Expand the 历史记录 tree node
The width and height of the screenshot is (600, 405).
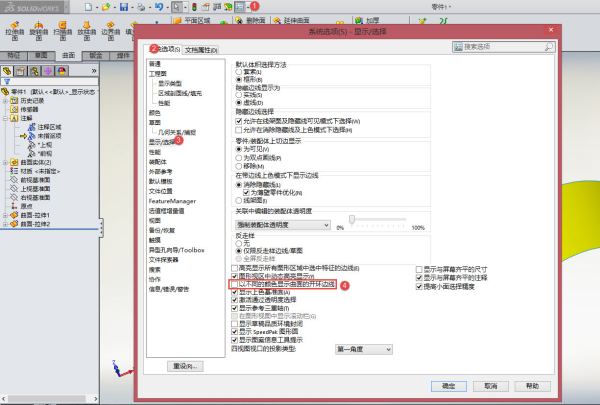(x=5, y=102)
